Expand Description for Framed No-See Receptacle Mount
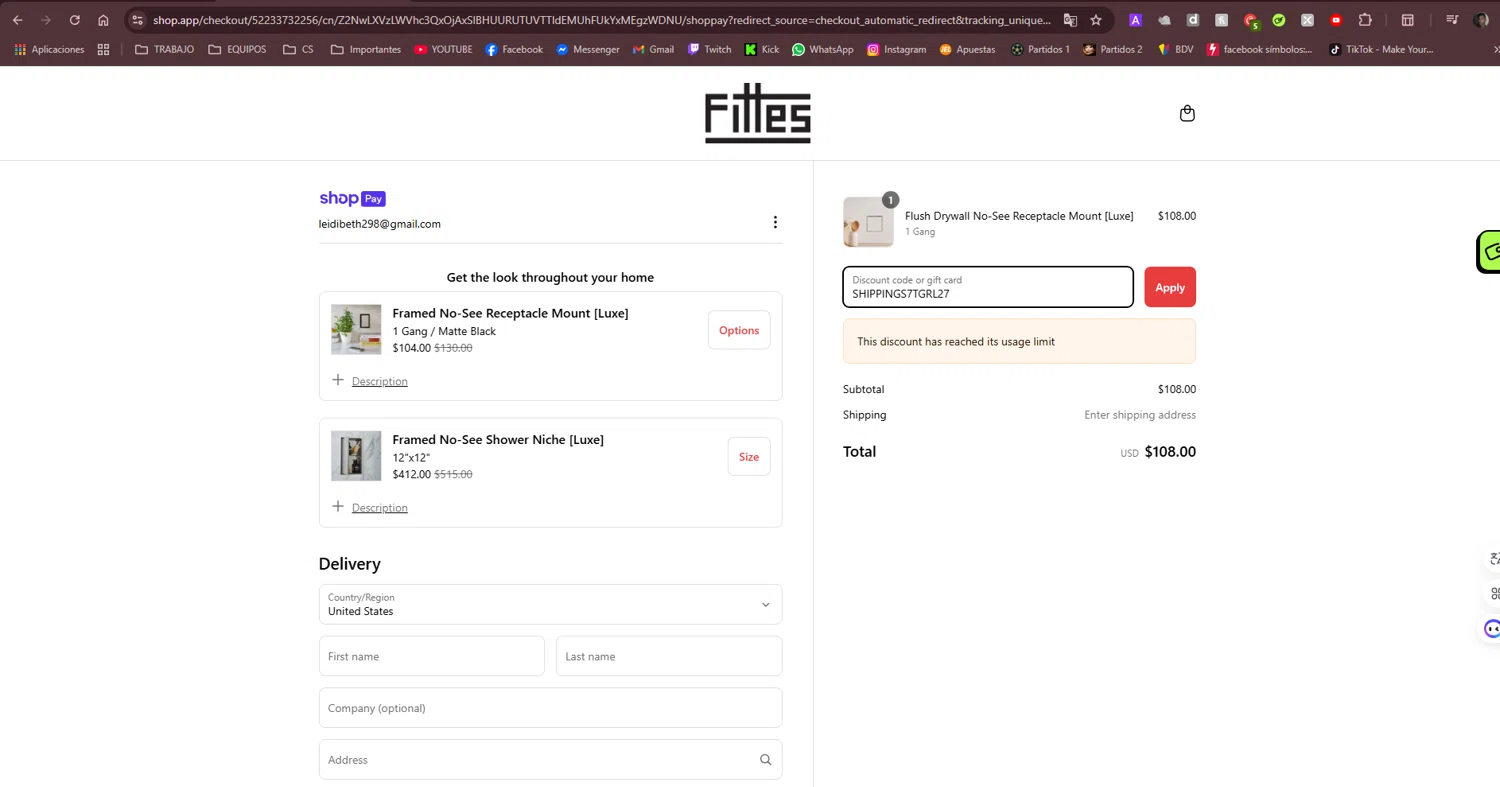1500x787 pixels. [370, 381]
